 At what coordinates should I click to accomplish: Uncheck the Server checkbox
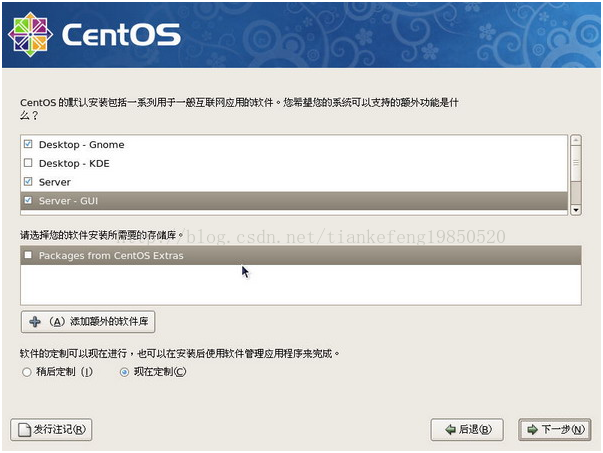point(28,182)
